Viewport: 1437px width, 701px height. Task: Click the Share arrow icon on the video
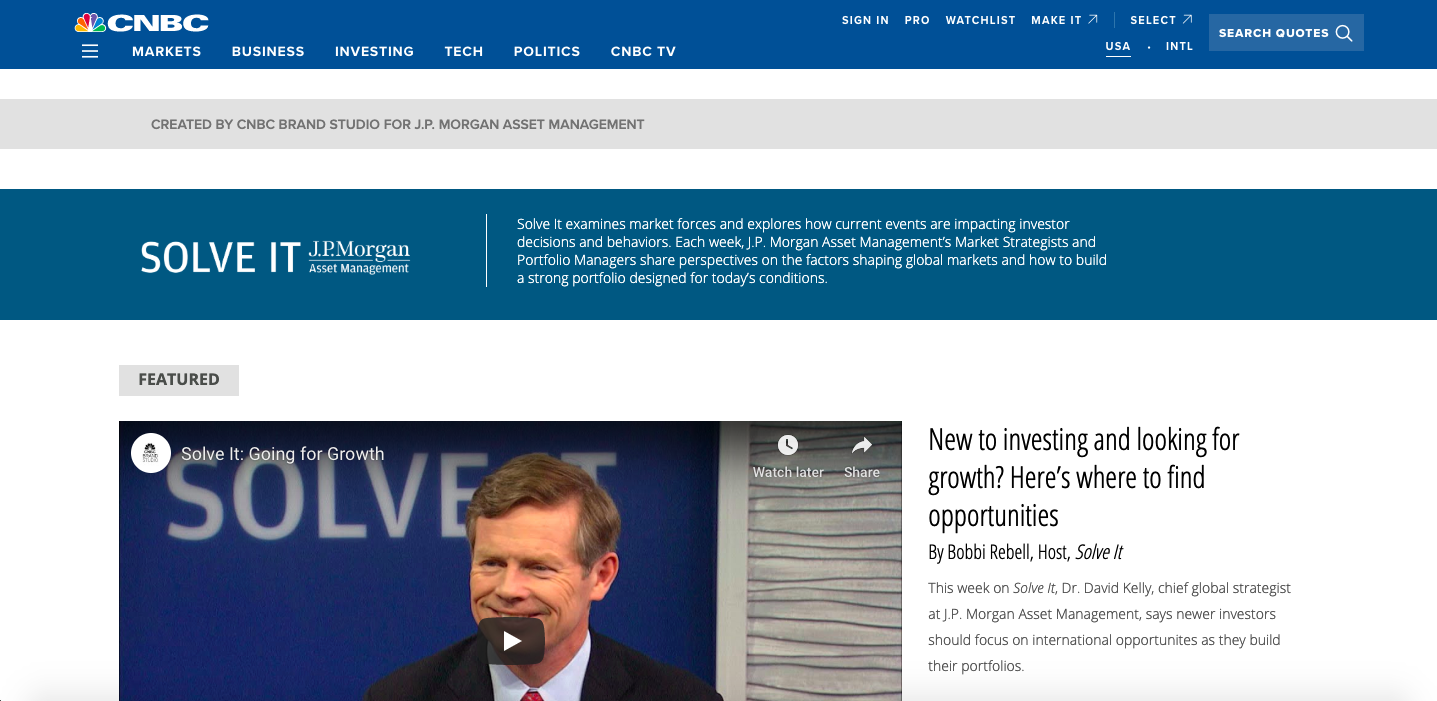pos(860,444)
